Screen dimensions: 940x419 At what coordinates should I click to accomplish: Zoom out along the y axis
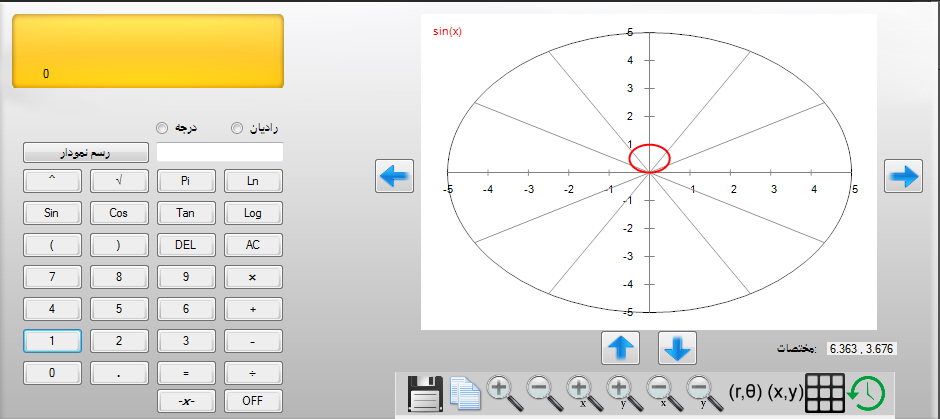704,393
